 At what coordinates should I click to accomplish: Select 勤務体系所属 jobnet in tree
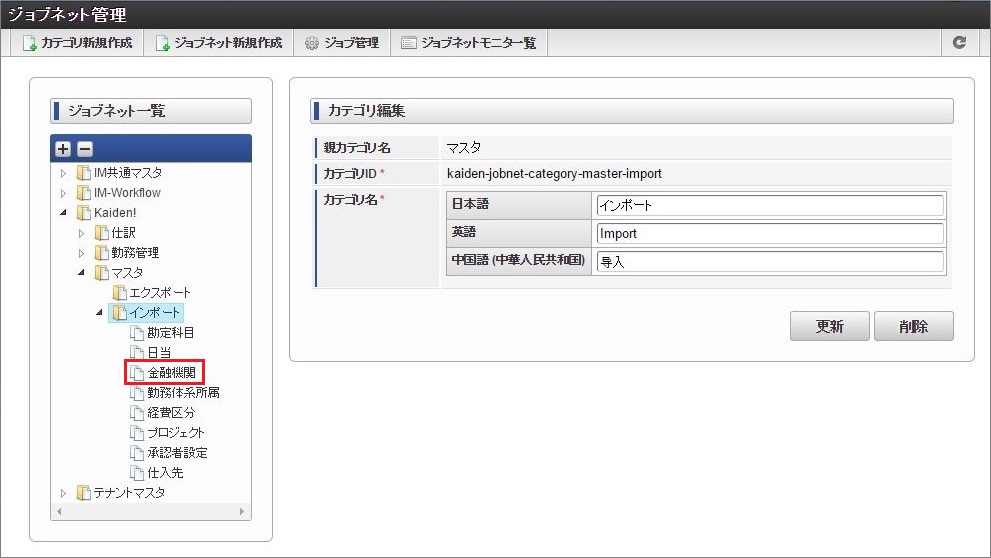pos(183,392)
